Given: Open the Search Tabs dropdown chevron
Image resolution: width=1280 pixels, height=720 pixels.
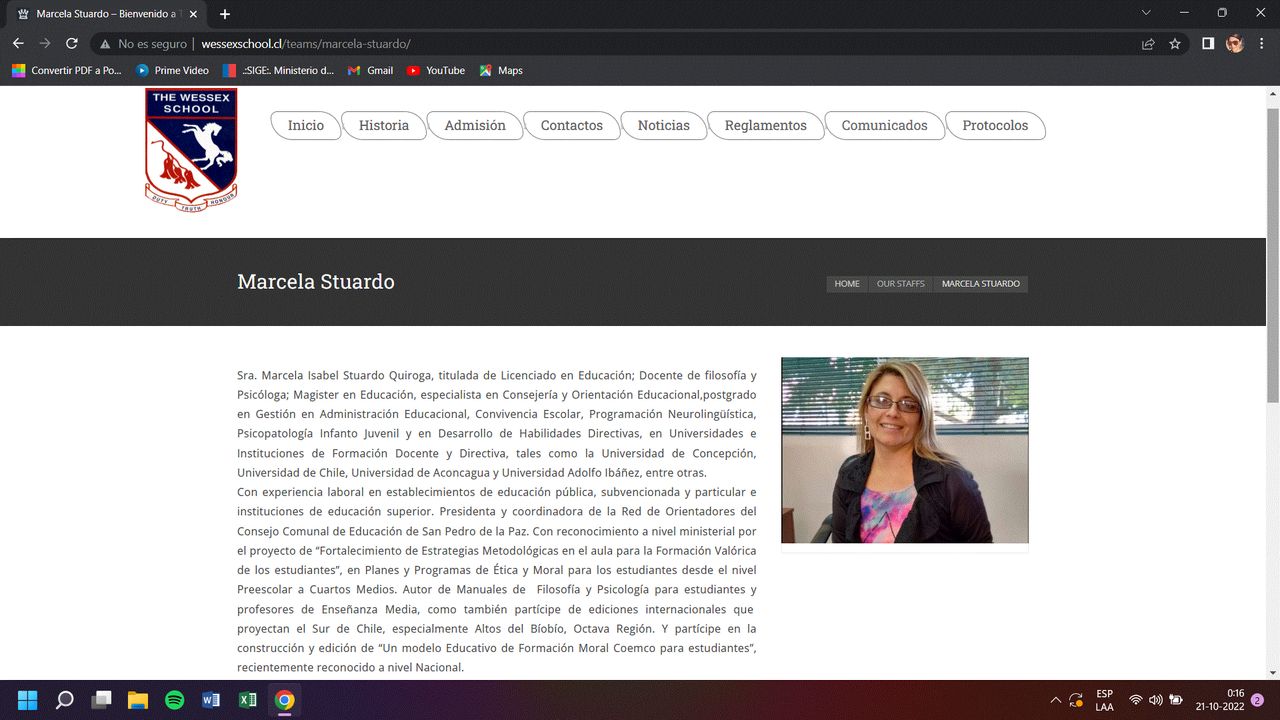Looking at the screenshot, I should (x=1144, y=13).
